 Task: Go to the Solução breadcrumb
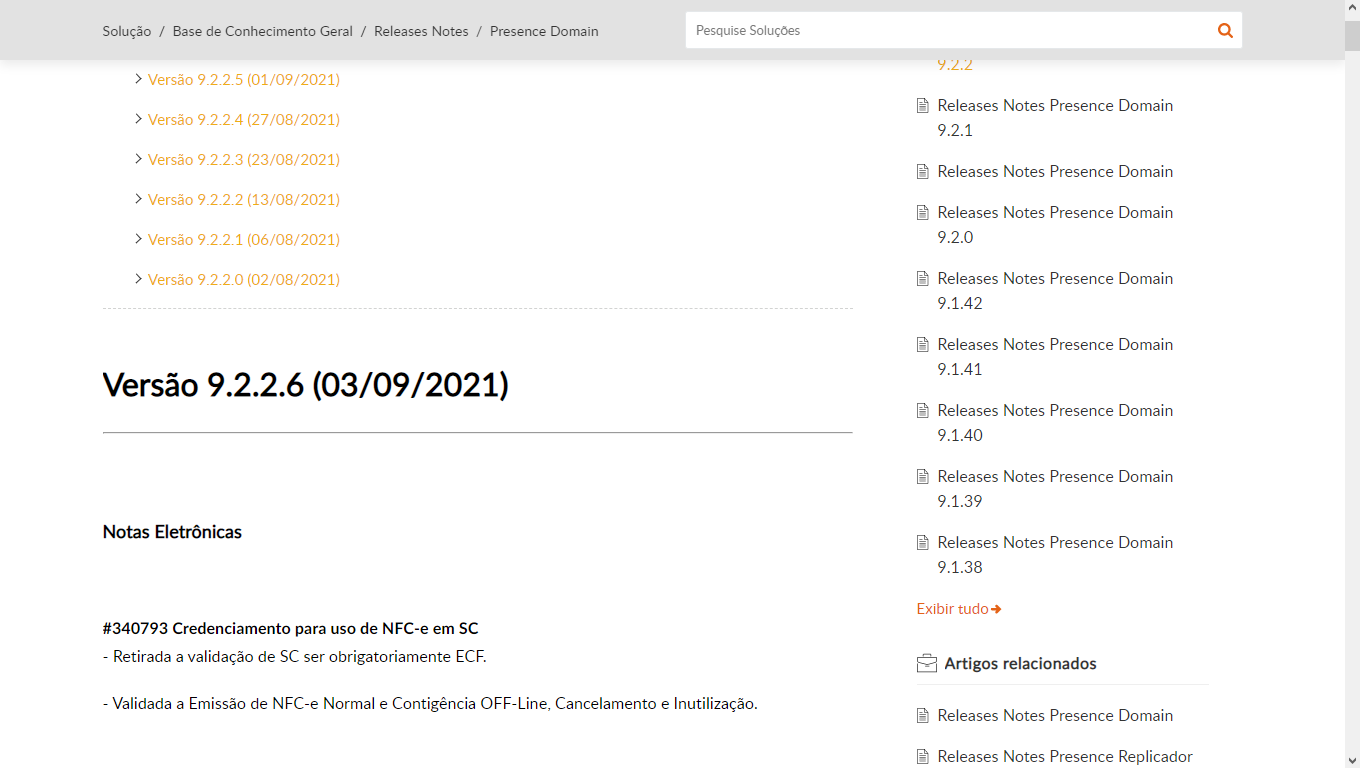[x=127, y=31]
